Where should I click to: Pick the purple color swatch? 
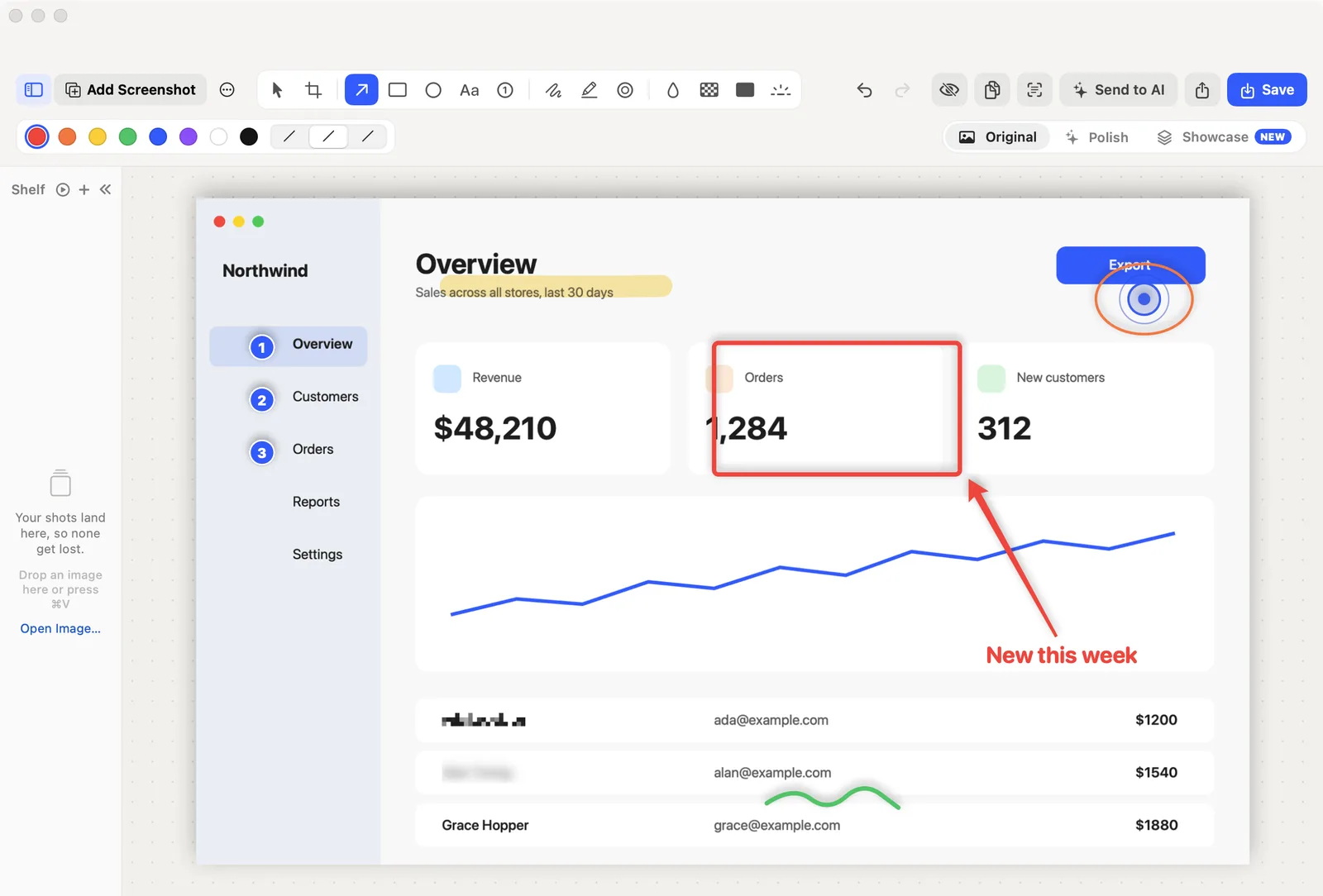[x=189, y=136]
